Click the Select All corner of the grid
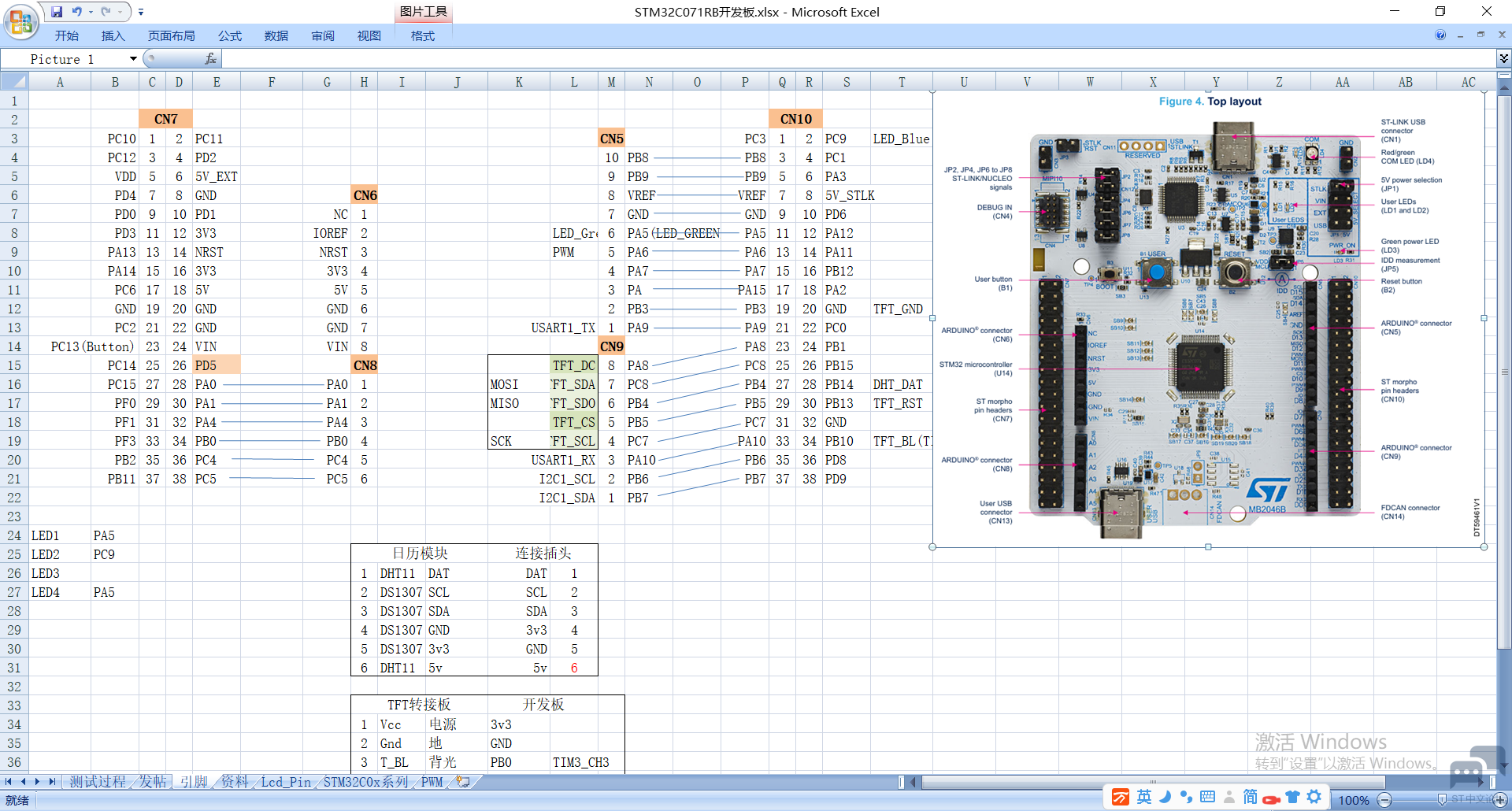This screenshot has height=811, width=1512. (x=15, y=82)
